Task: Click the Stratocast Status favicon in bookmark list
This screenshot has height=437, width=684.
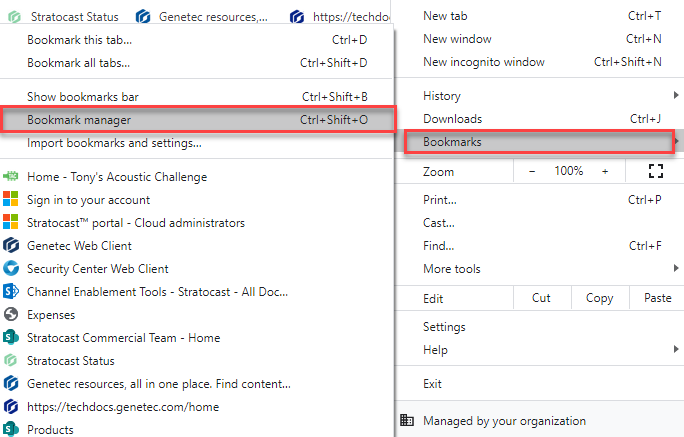Action: 10,360
